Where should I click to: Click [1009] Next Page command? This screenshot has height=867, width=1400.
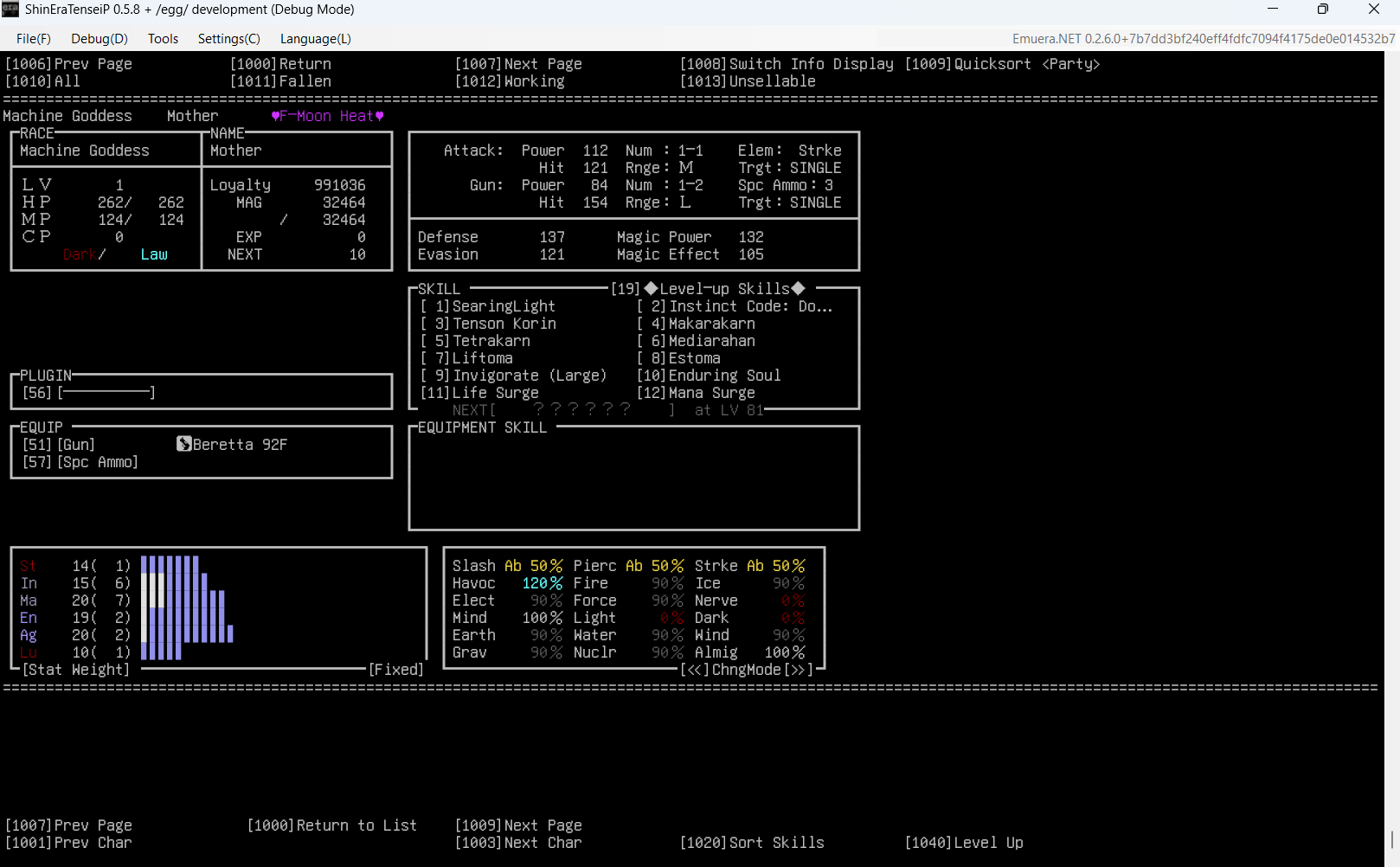pos(518,825)
